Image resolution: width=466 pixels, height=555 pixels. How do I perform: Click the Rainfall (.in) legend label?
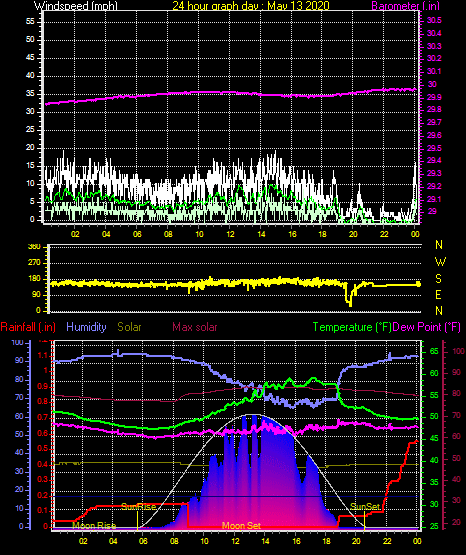(x=28, y=327)
